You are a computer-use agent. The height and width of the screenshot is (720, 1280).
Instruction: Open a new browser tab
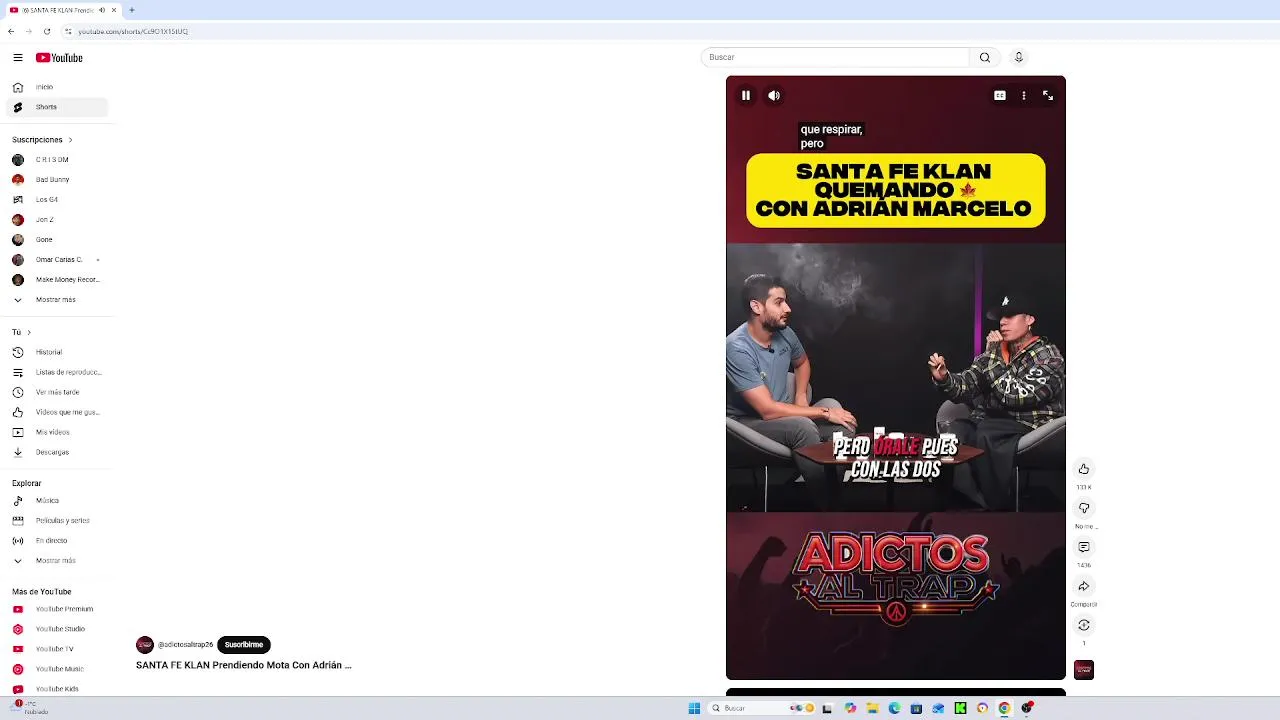coord(131,10)
